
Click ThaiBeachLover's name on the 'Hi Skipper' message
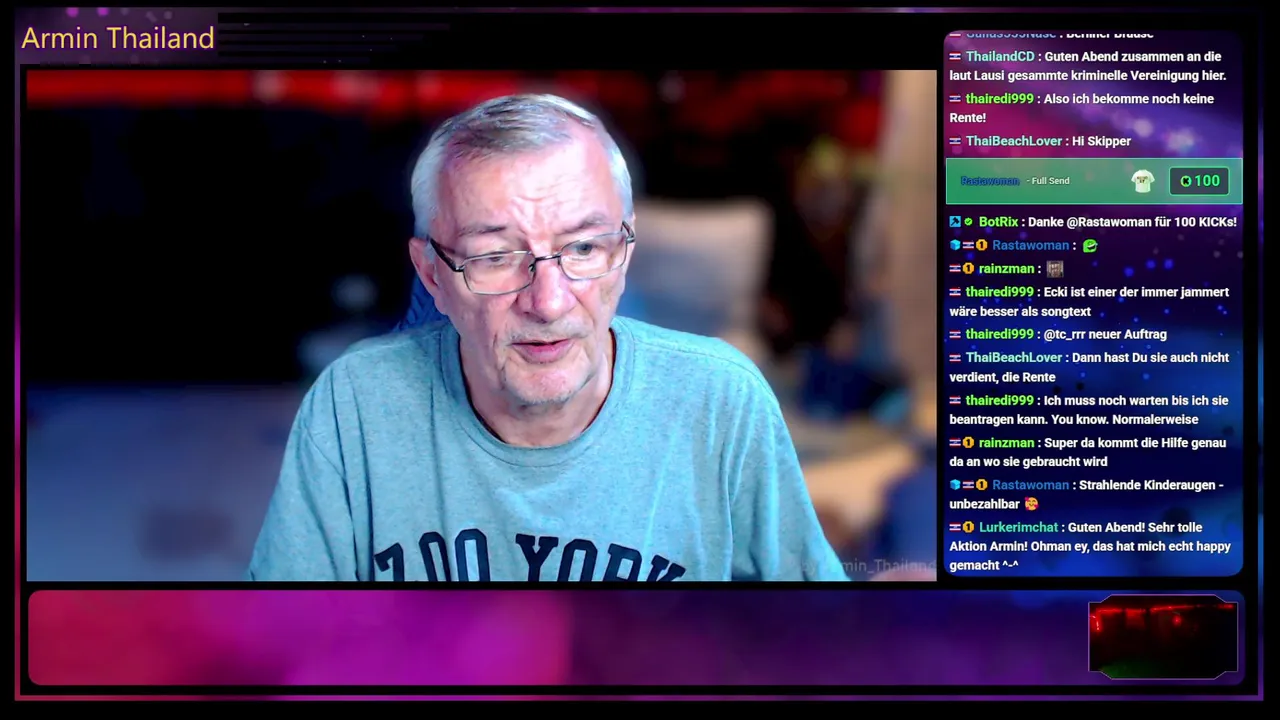1014,141
